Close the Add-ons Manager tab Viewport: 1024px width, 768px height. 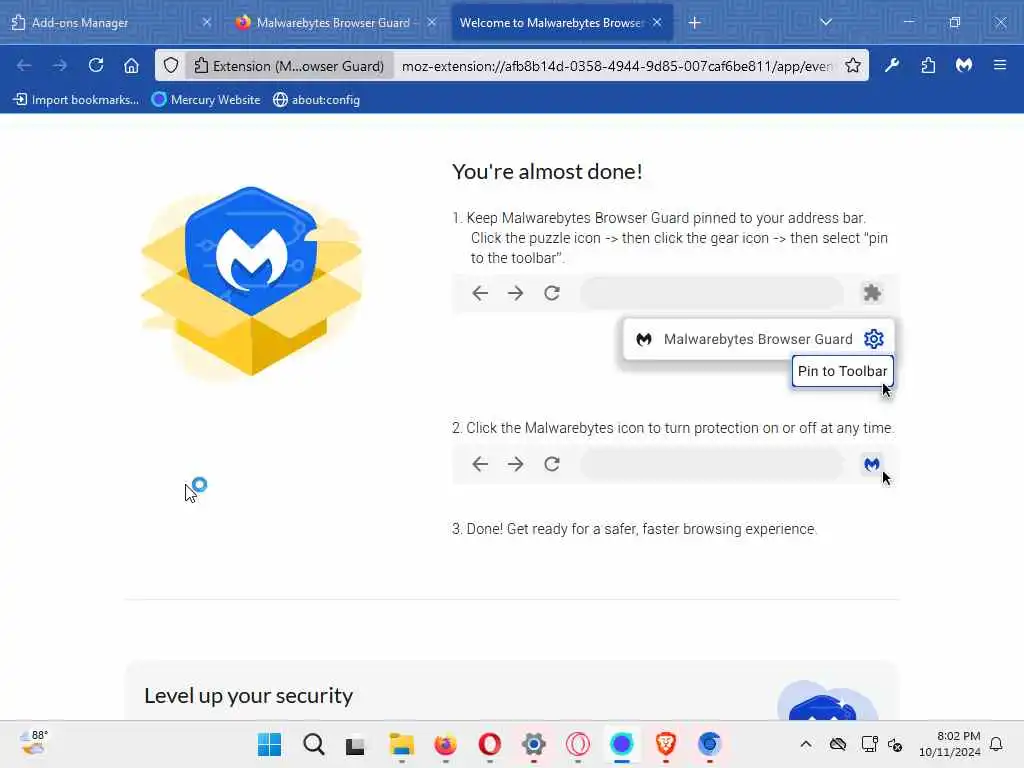[206, 22]
